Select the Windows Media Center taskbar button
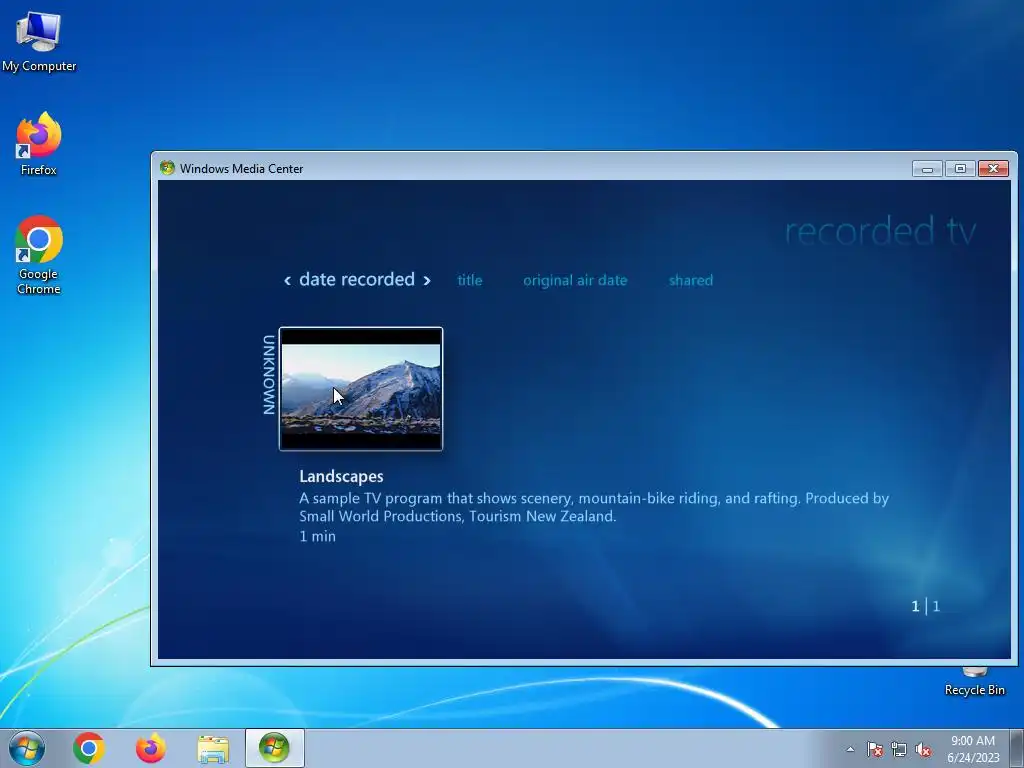Image resolution: width=1024 pixels, height=768 pixels. click(274, 748)
